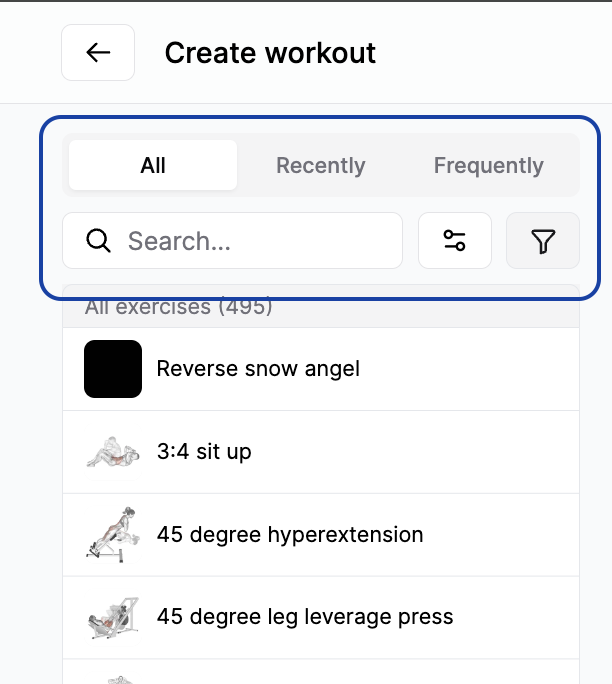
Task: Click the empty header area beside Create workout
Action: (x=490, y=53)
